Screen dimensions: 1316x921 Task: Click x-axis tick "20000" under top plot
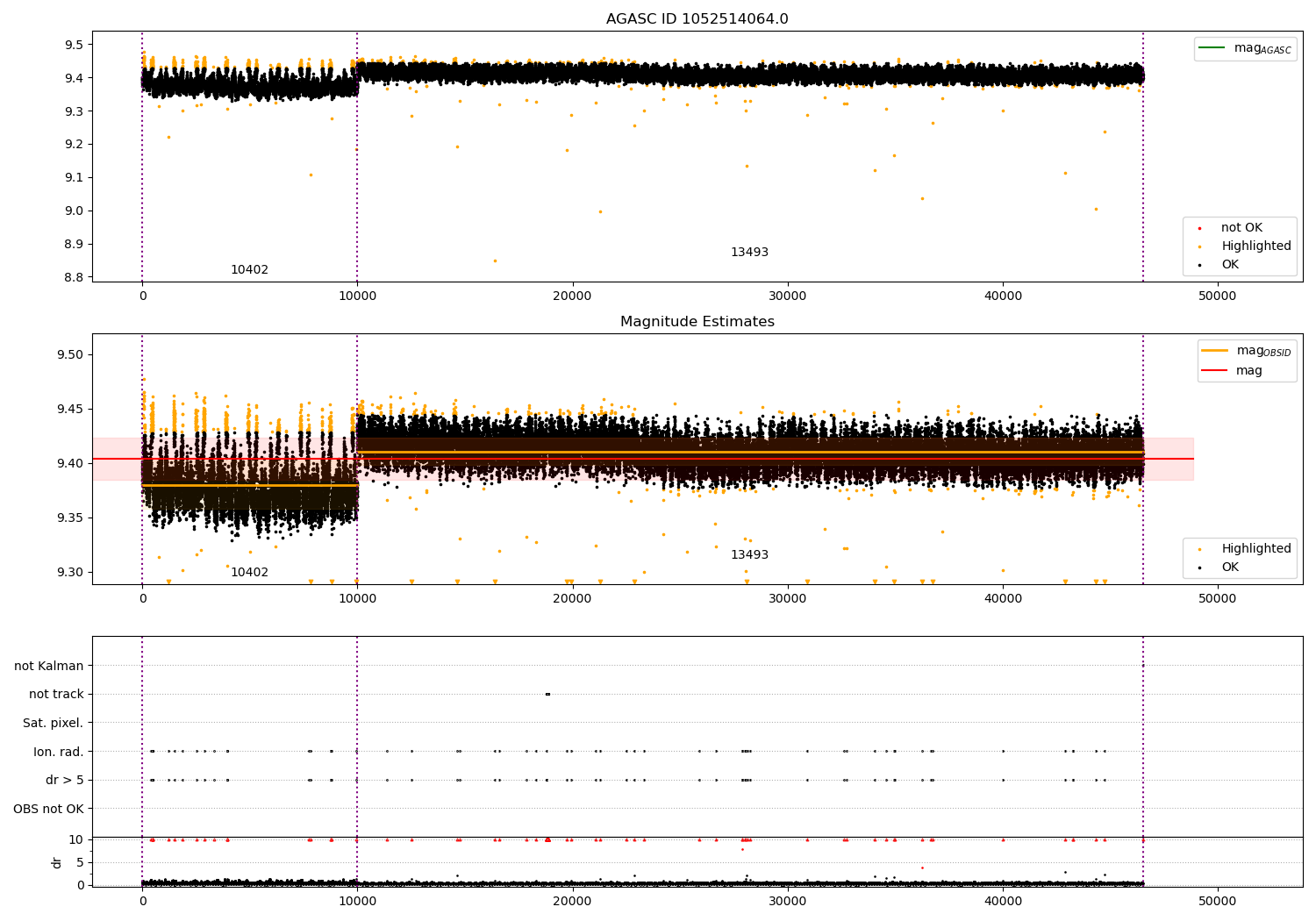pyautogui.click(x=572, y=296)
